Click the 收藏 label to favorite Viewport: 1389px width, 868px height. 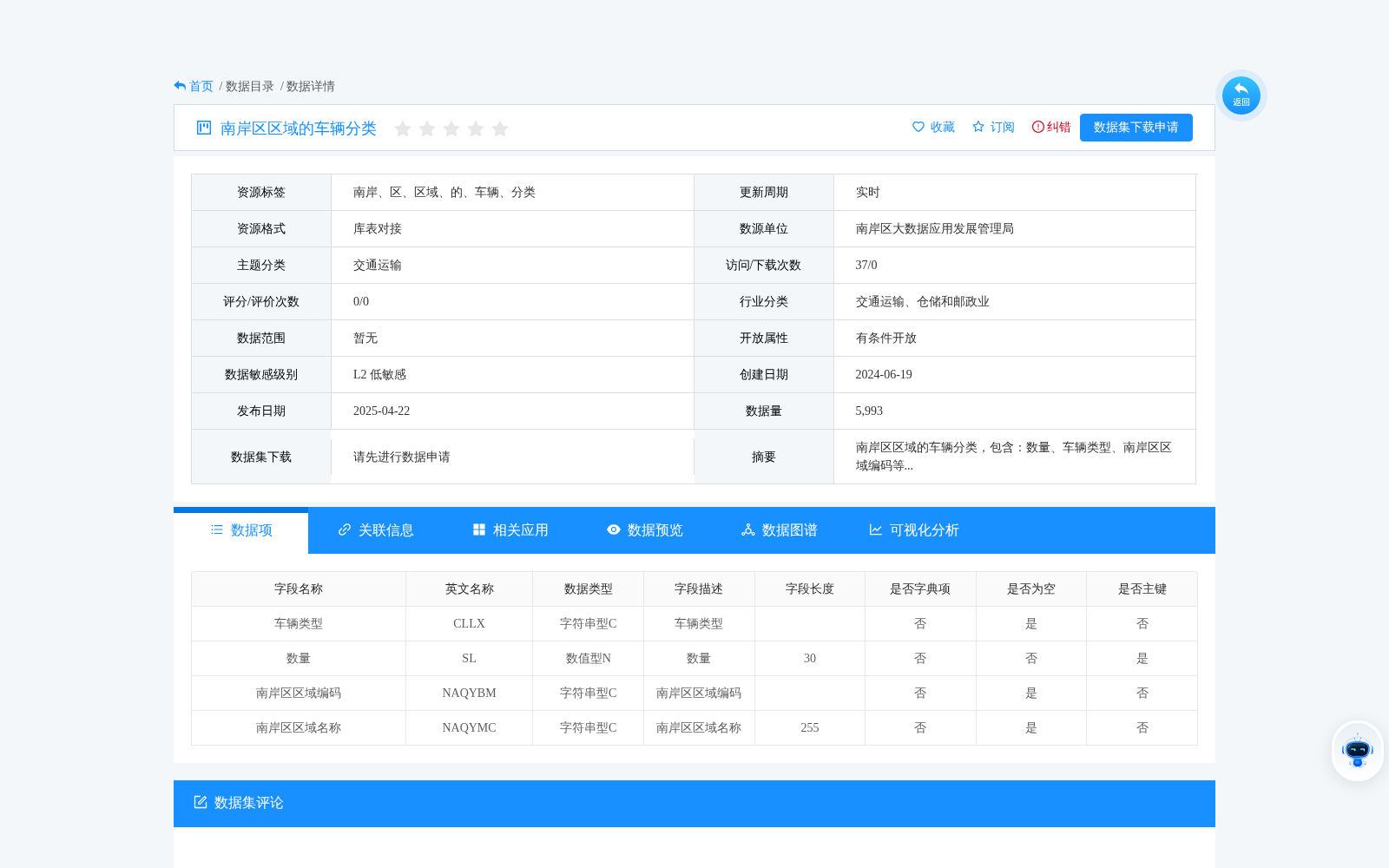pos(943,127)
